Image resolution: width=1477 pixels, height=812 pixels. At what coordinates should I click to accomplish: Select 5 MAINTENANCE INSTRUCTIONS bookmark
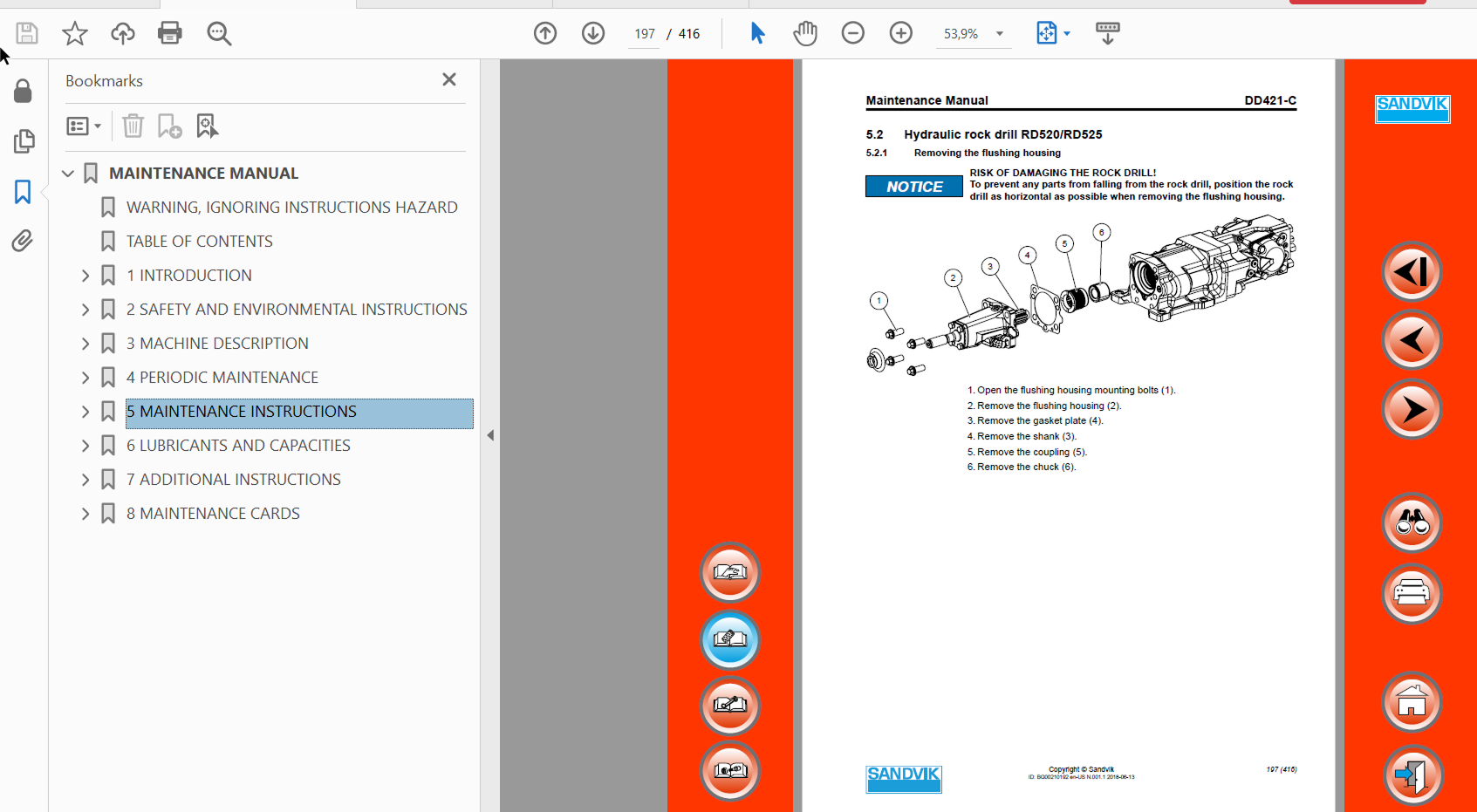tap(299, 412)
